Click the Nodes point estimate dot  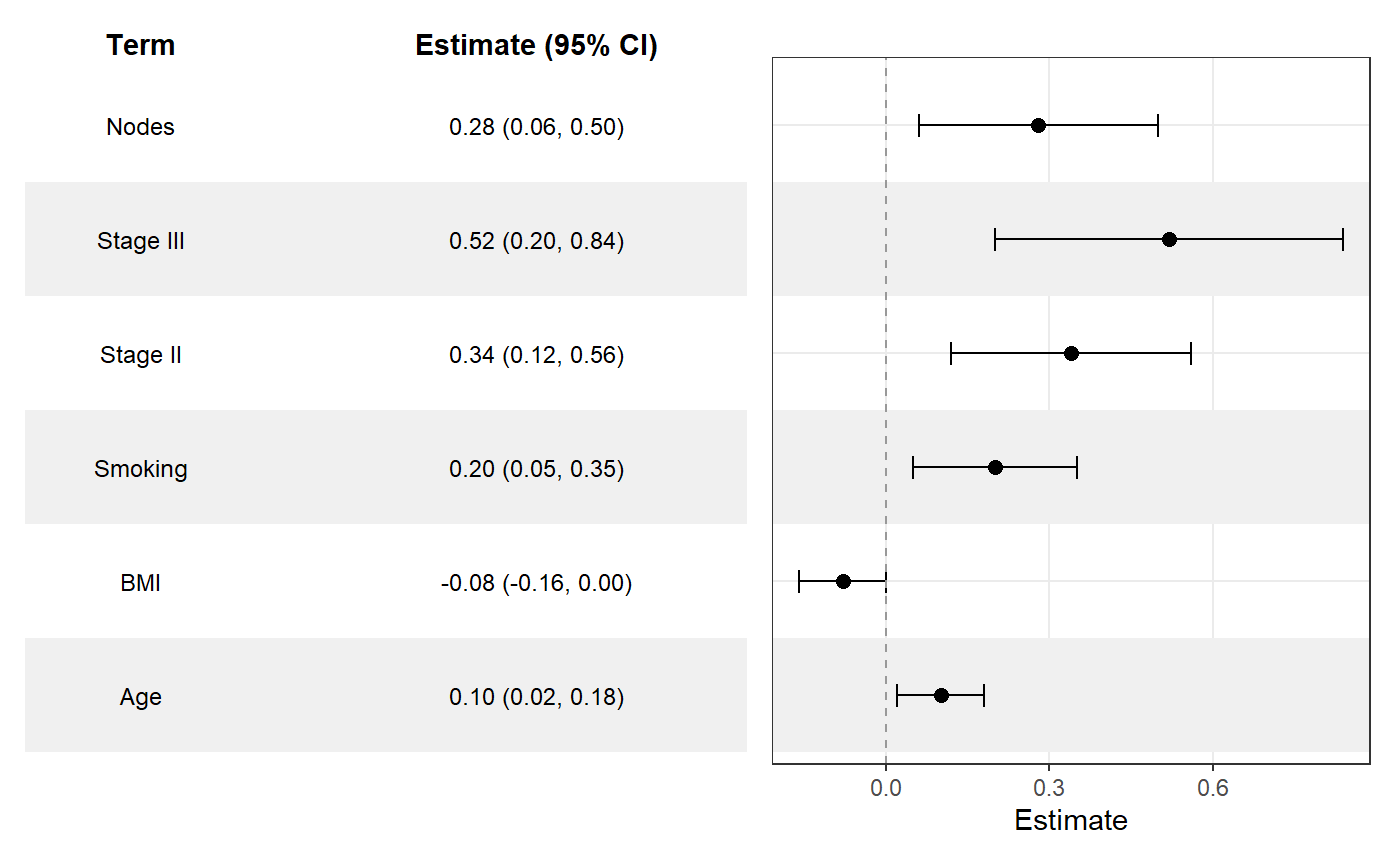point(1038,126)
